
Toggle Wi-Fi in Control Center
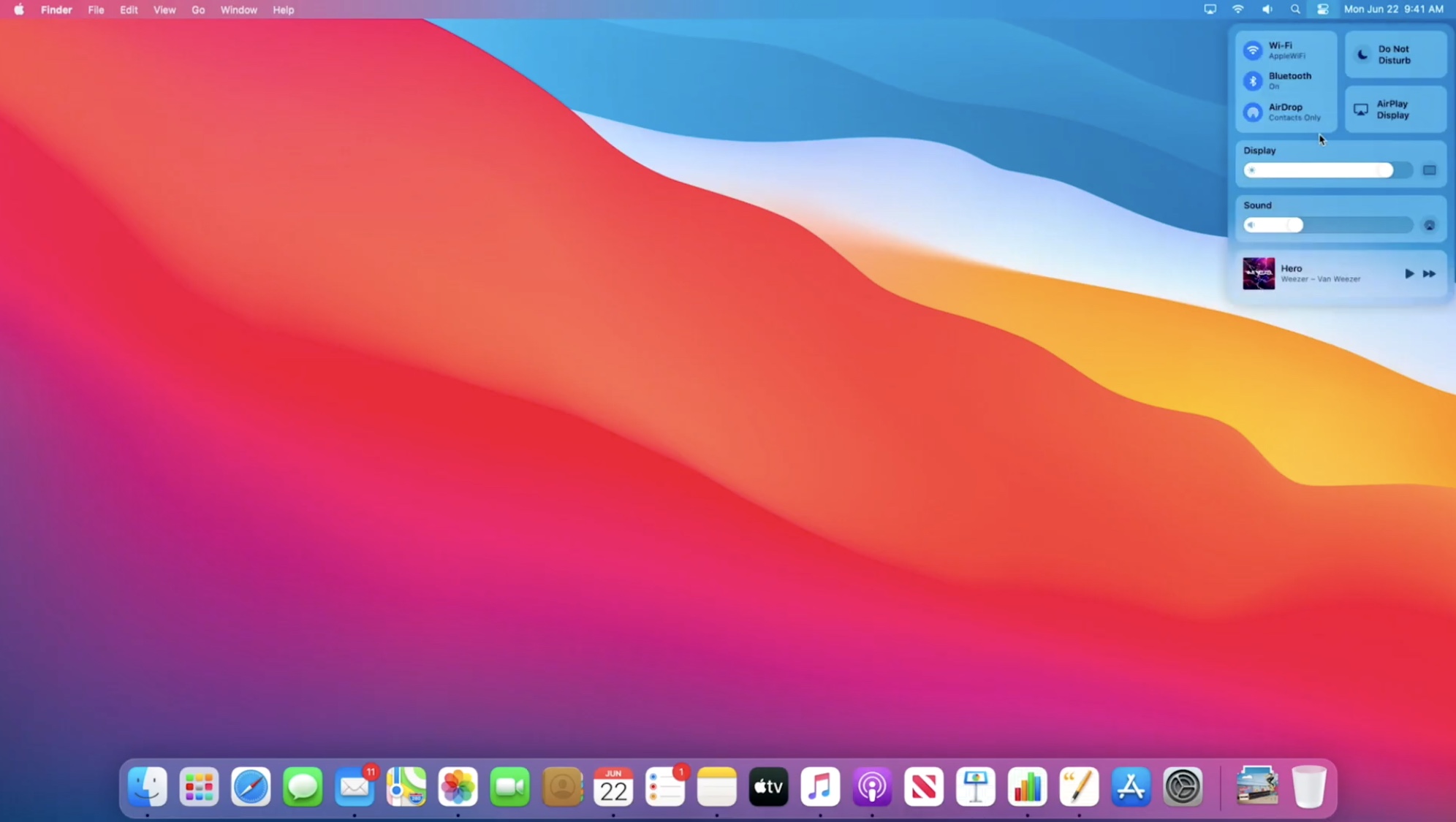[1253, 50]
